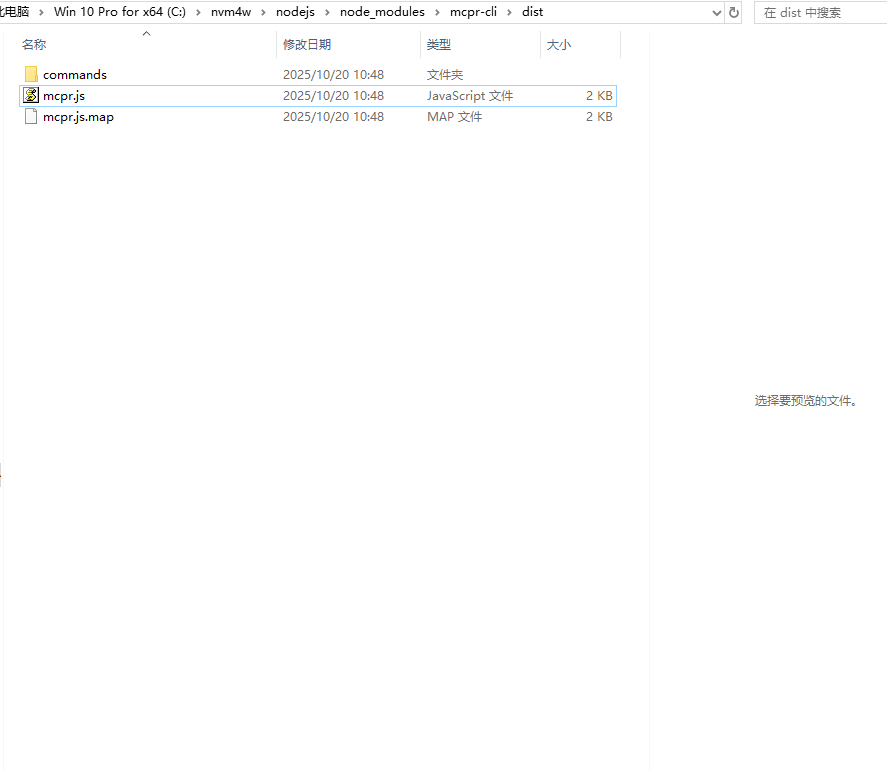Expand the chevron after node_modules breadcrumb
887x771 pixels.
click(437, 13)
